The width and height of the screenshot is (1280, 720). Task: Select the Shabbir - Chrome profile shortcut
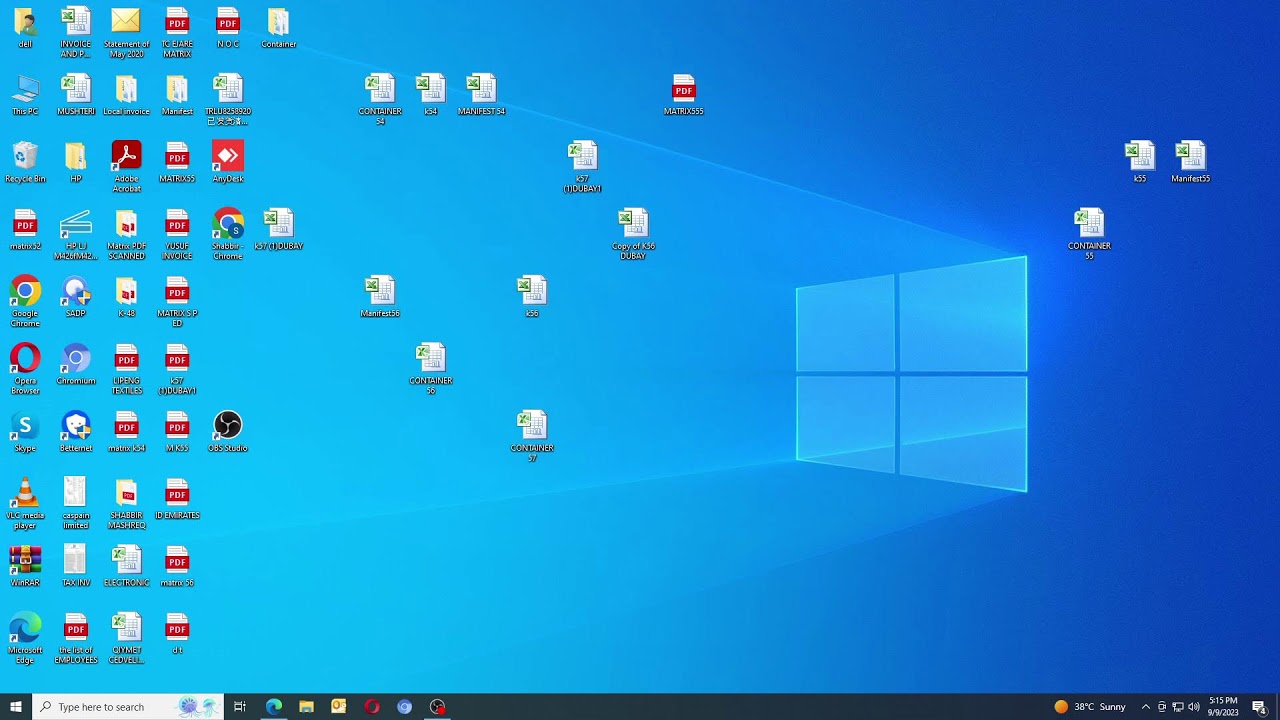click(228, 234)
